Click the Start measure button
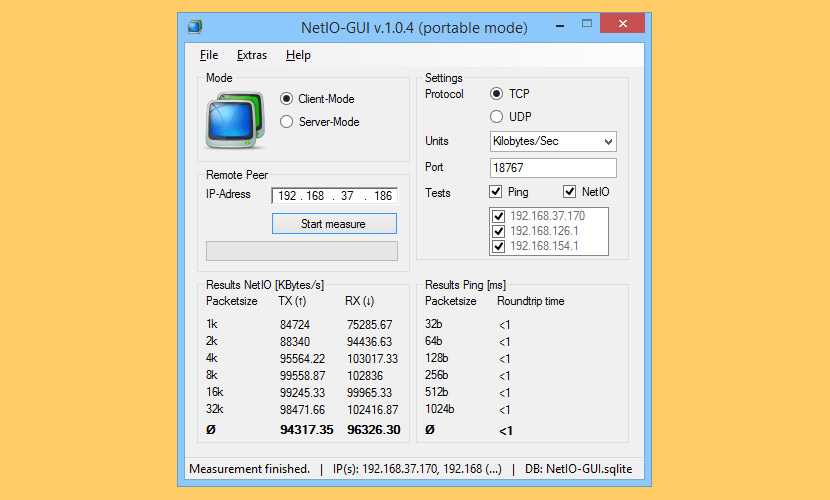 [x=334, y=224]
